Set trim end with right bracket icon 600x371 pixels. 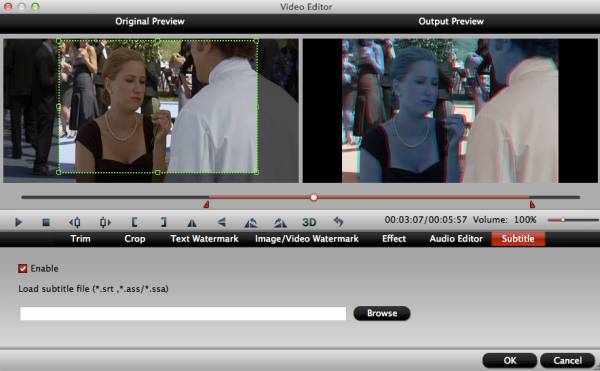pos(163,222)
